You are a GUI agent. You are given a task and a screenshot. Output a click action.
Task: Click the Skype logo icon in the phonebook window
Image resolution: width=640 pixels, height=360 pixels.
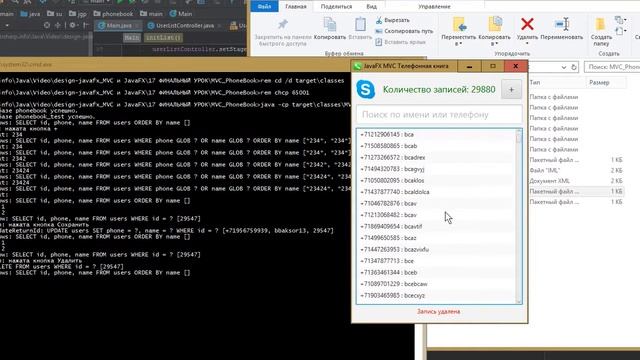(x=366, y=89)
